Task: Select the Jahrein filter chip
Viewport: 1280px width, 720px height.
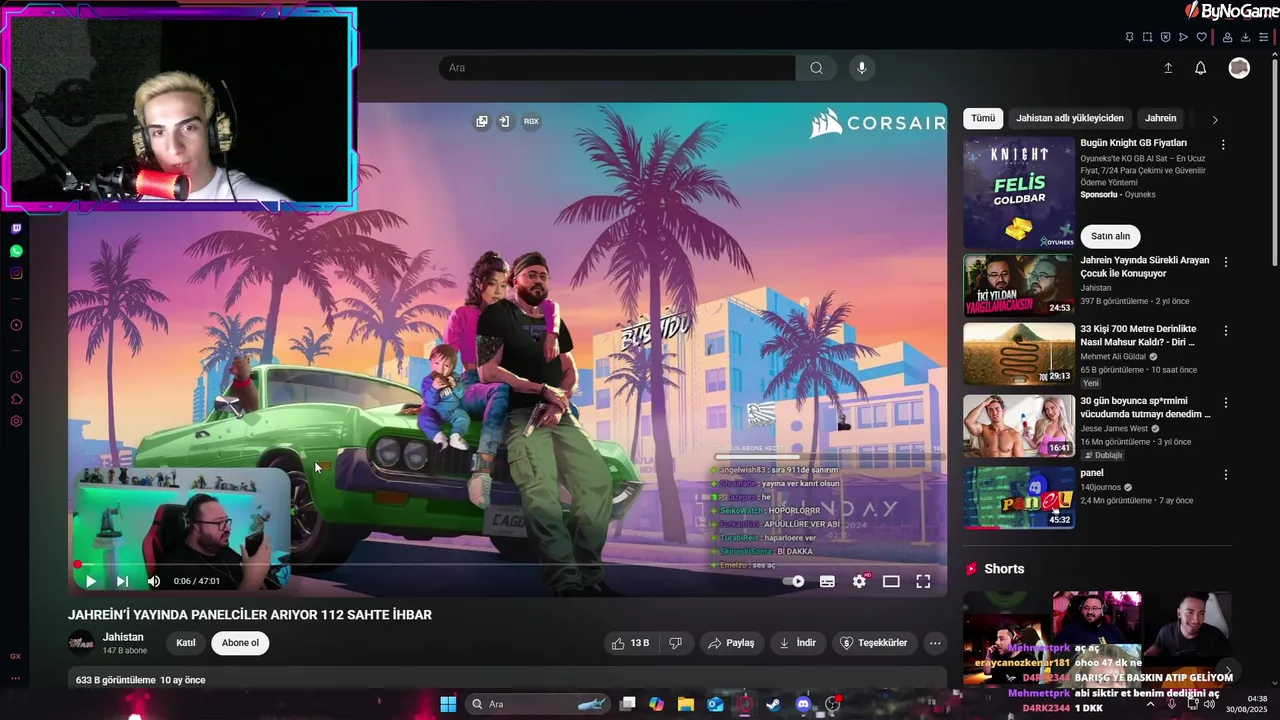Action: click(x=1161, y=118)
